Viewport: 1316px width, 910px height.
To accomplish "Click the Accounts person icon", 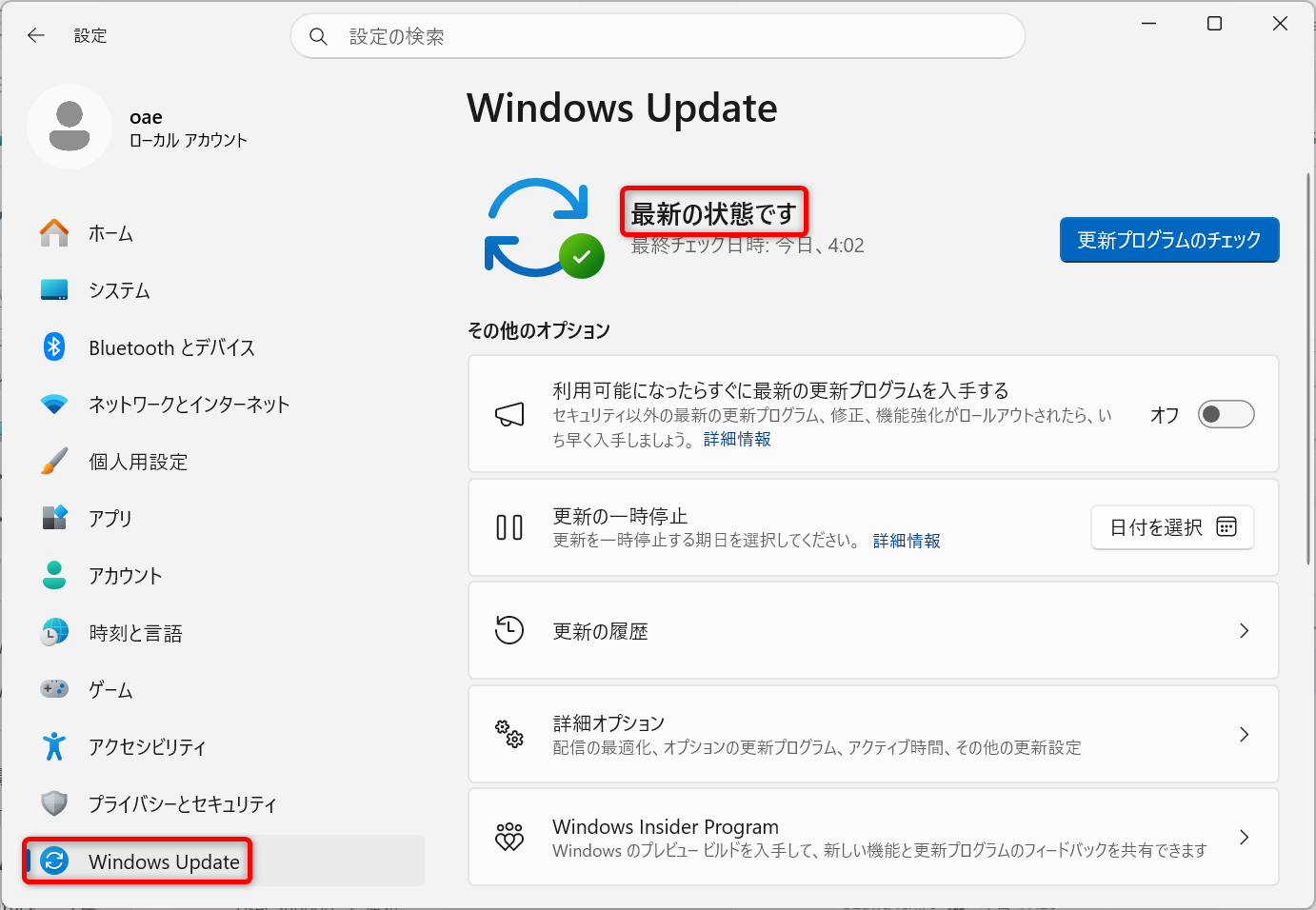I will coord(54,575).
